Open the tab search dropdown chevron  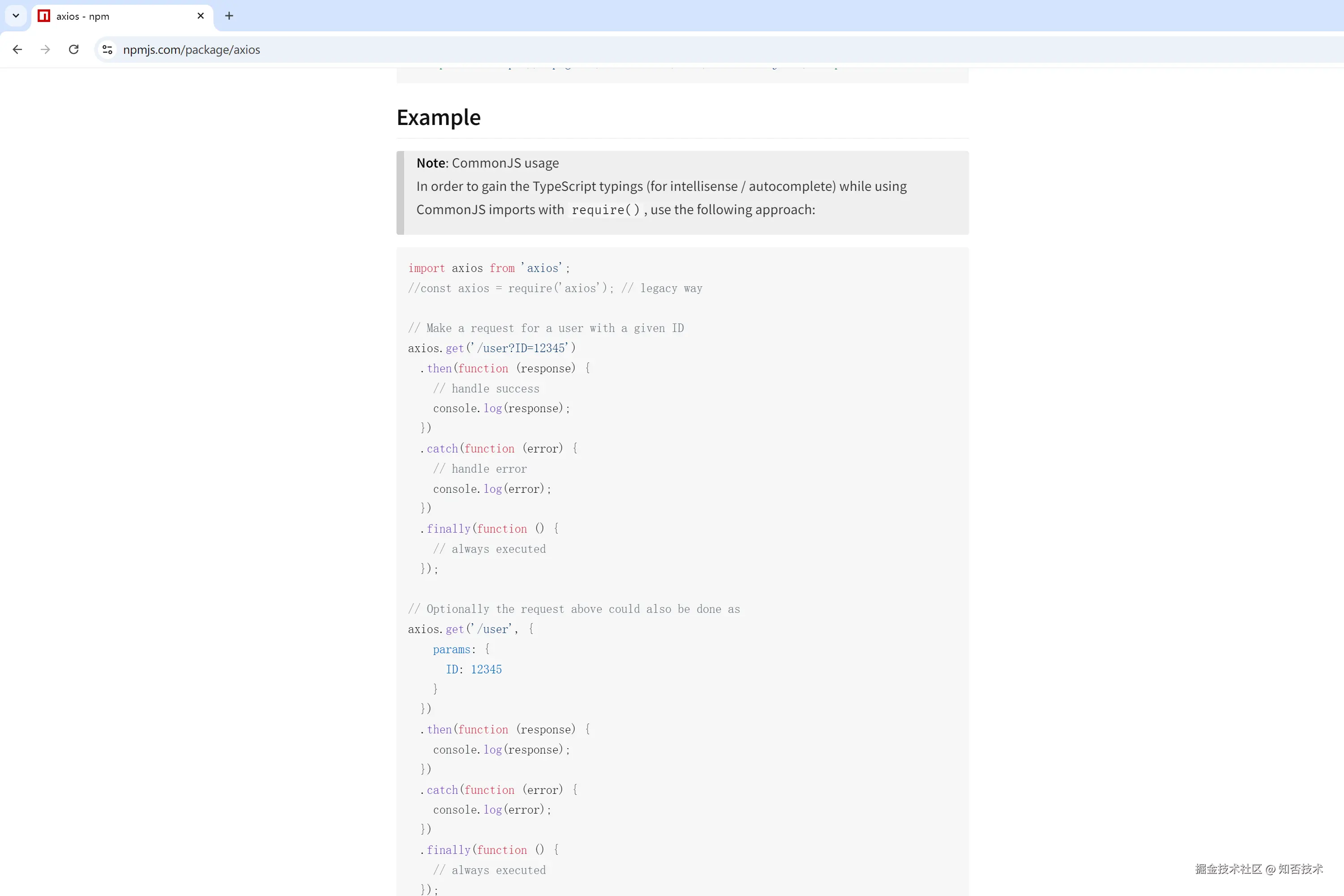click(x=16, y=16)
